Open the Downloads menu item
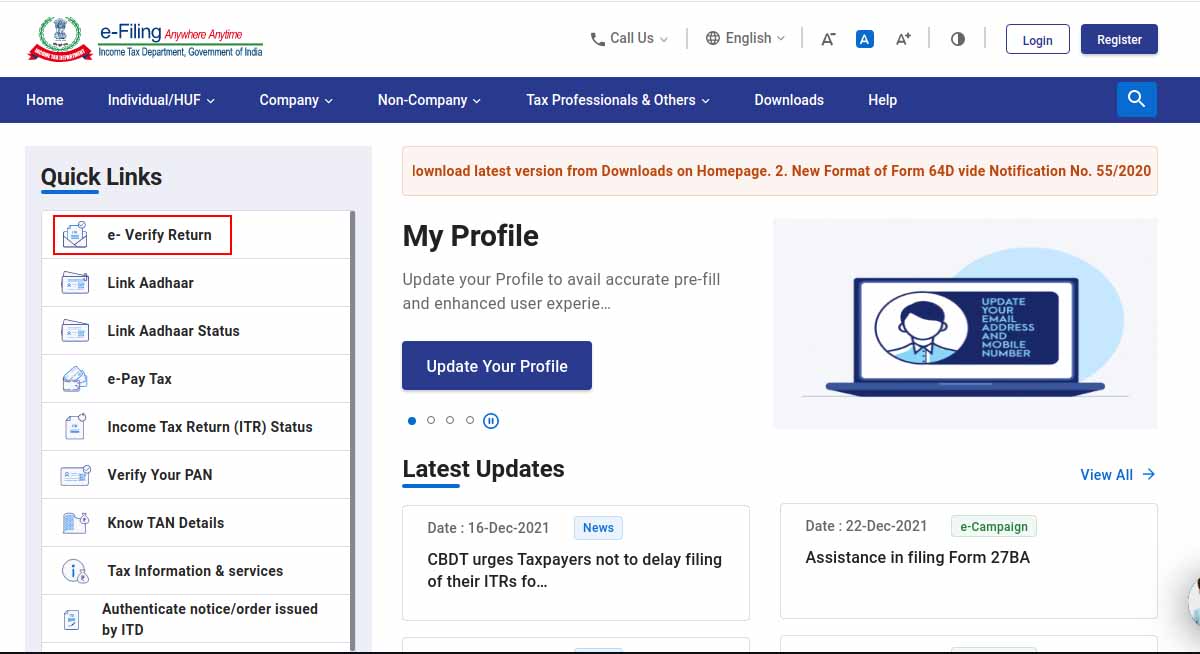Screen dimensions: 1200x654 pyautogui.click(x=789, y=100)
